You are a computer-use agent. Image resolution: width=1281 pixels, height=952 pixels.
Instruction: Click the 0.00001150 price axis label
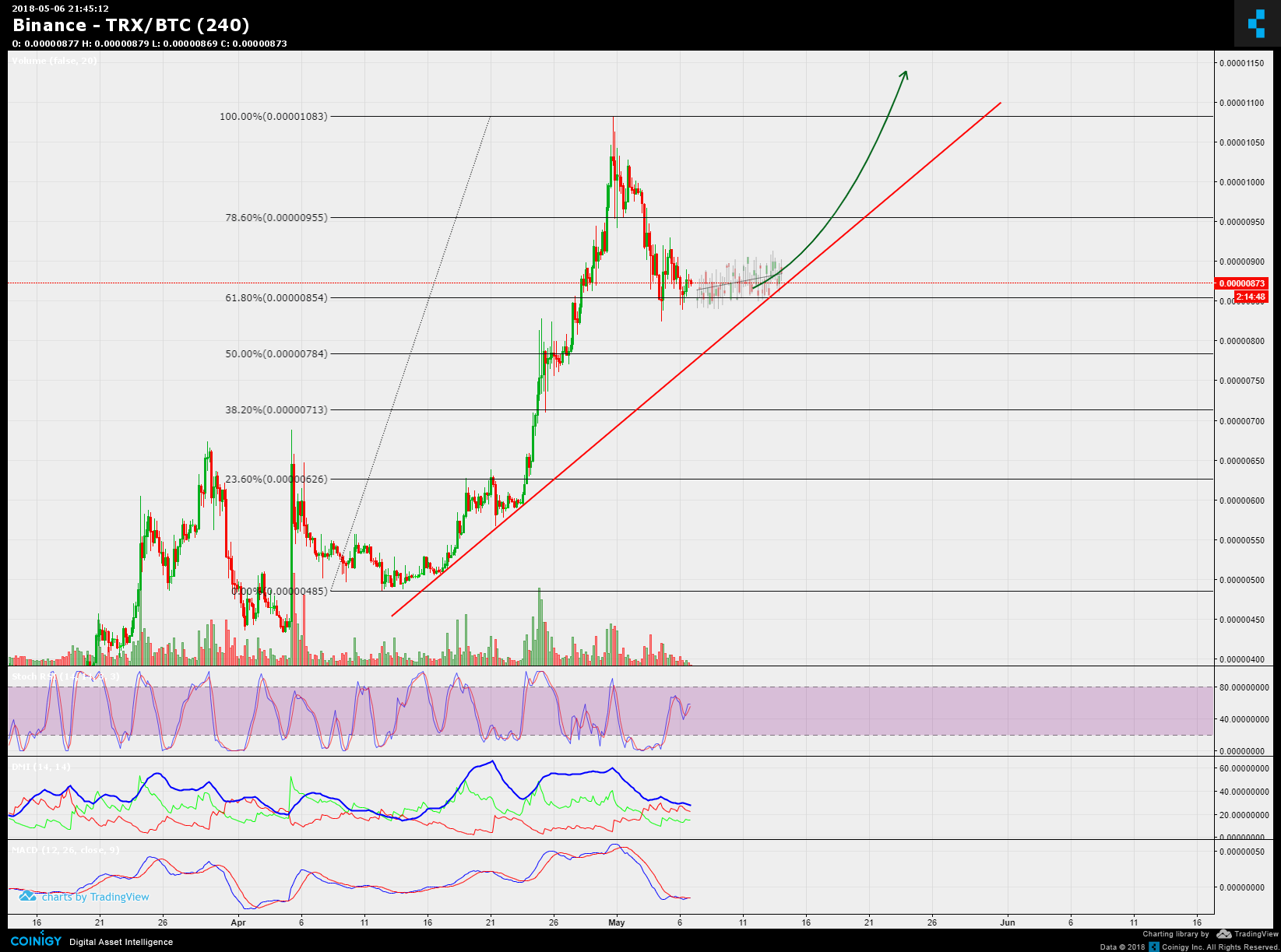point(1242,63)
